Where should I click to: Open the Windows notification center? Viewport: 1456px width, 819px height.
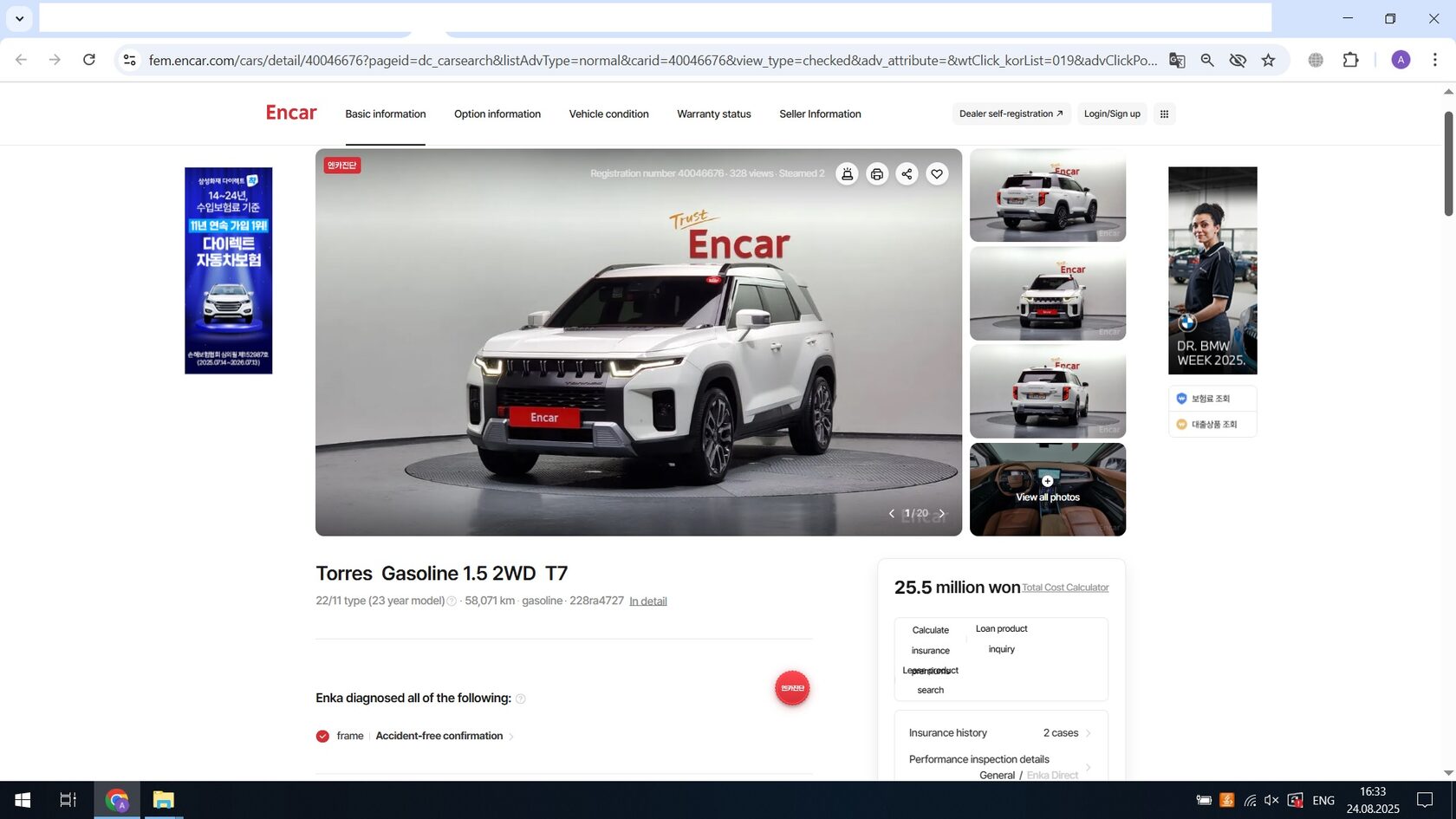coord(1425,800)
